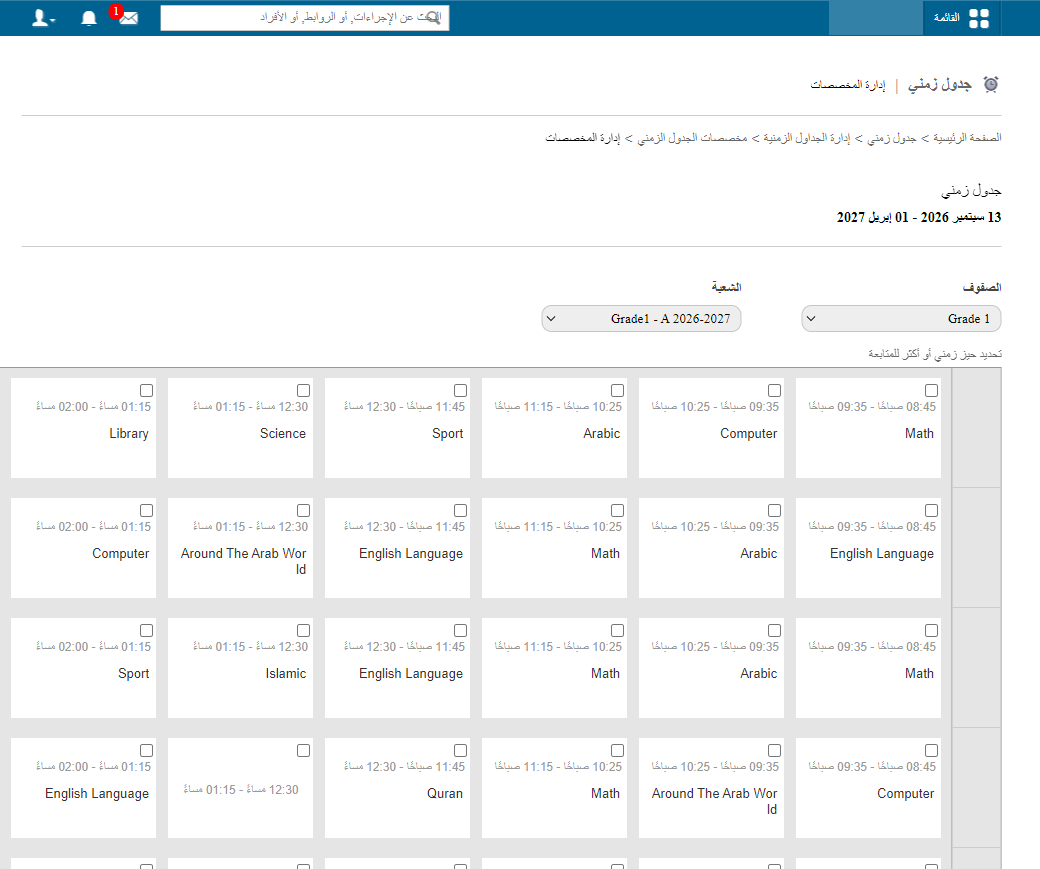Check the Sport 01:15 slot checkbox
1040x869 pixels.
click(147, 631)
